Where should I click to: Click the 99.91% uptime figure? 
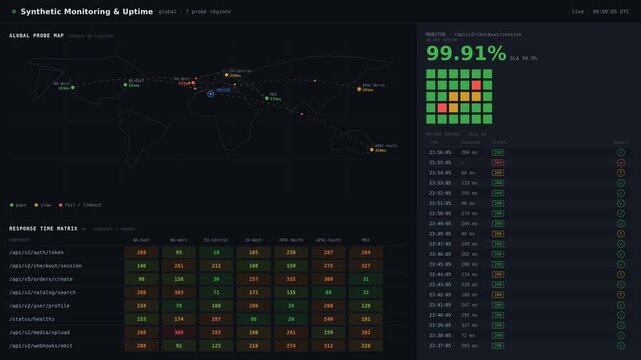coord(466,54)
